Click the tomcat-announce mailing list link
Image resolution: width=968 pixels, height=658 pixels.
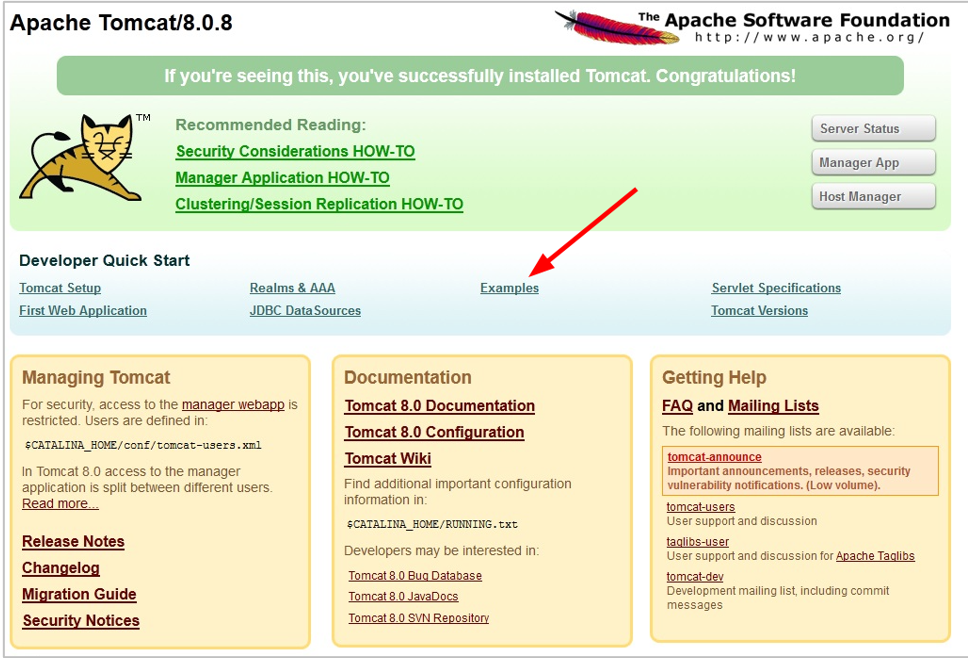(x=714, y=457)
